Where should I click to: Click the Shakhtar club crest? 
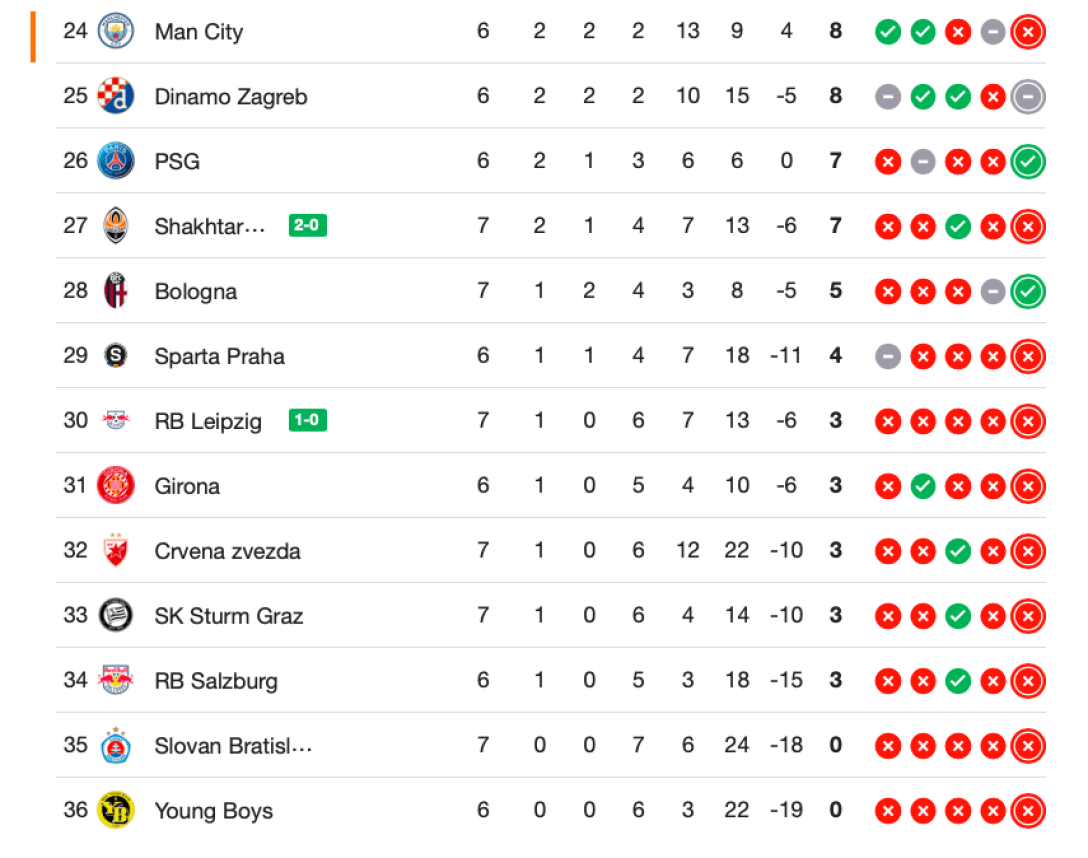[116, 226]
